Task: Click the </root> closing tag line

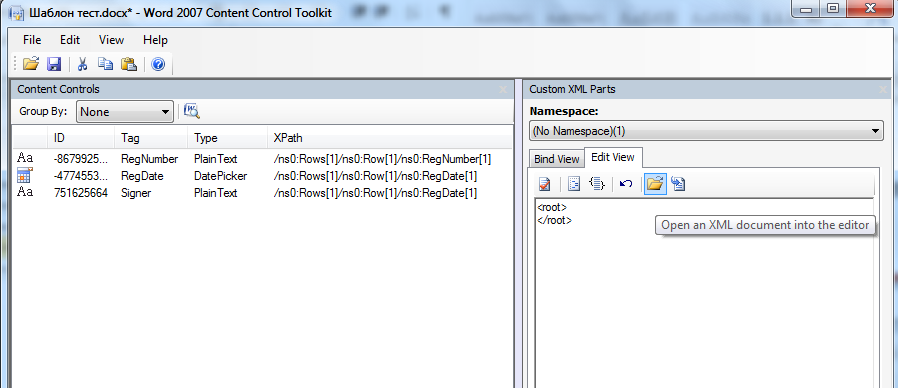Action: pyautogui.click(x=554, y=220)
